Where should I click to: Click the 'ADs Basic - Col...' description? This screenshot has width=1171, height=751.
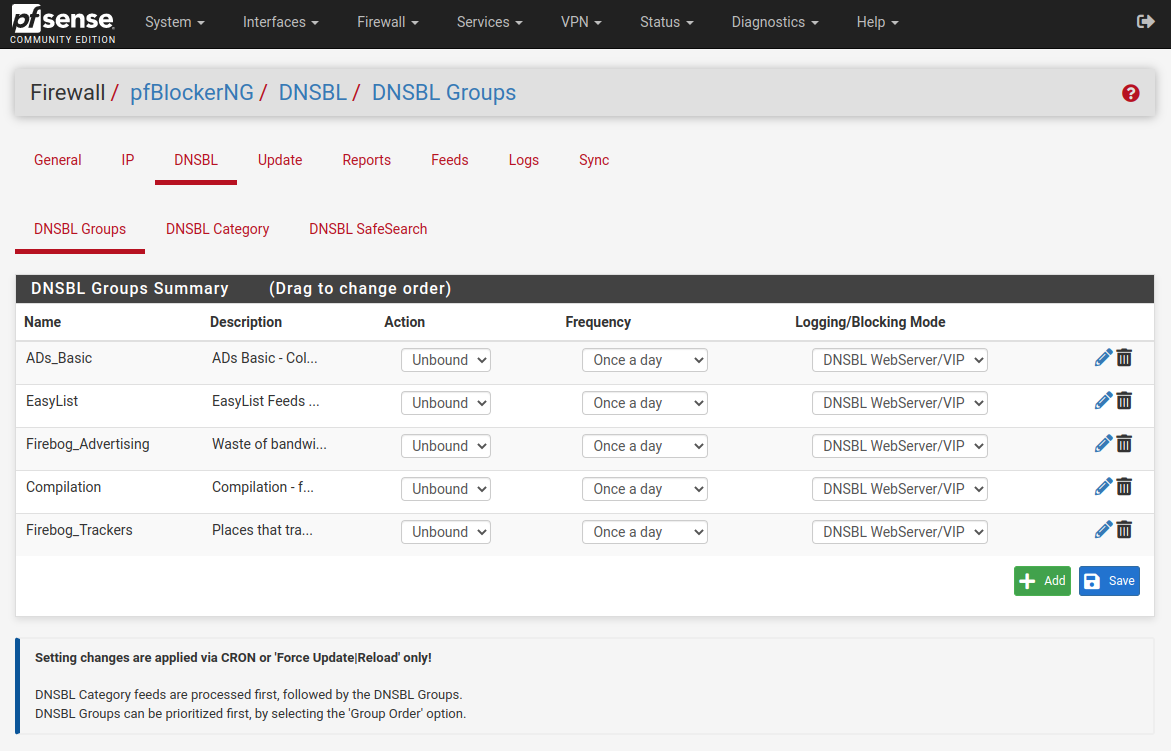(264, 358)
